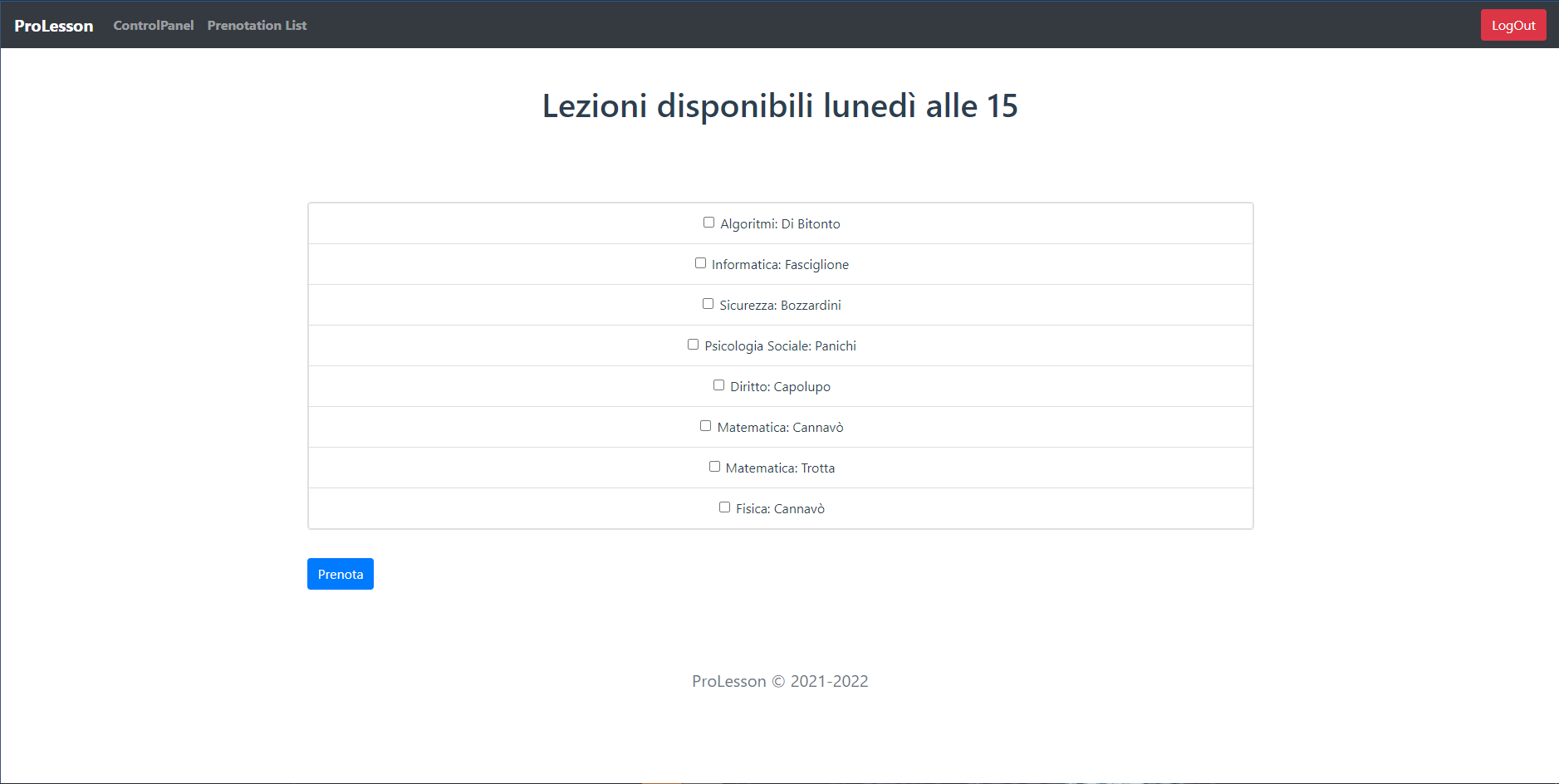Viewport: 1559px width, 784px height.
Task: Select the "Matematica: Cannavò" checkbox
Action: (x=705, y=425)
